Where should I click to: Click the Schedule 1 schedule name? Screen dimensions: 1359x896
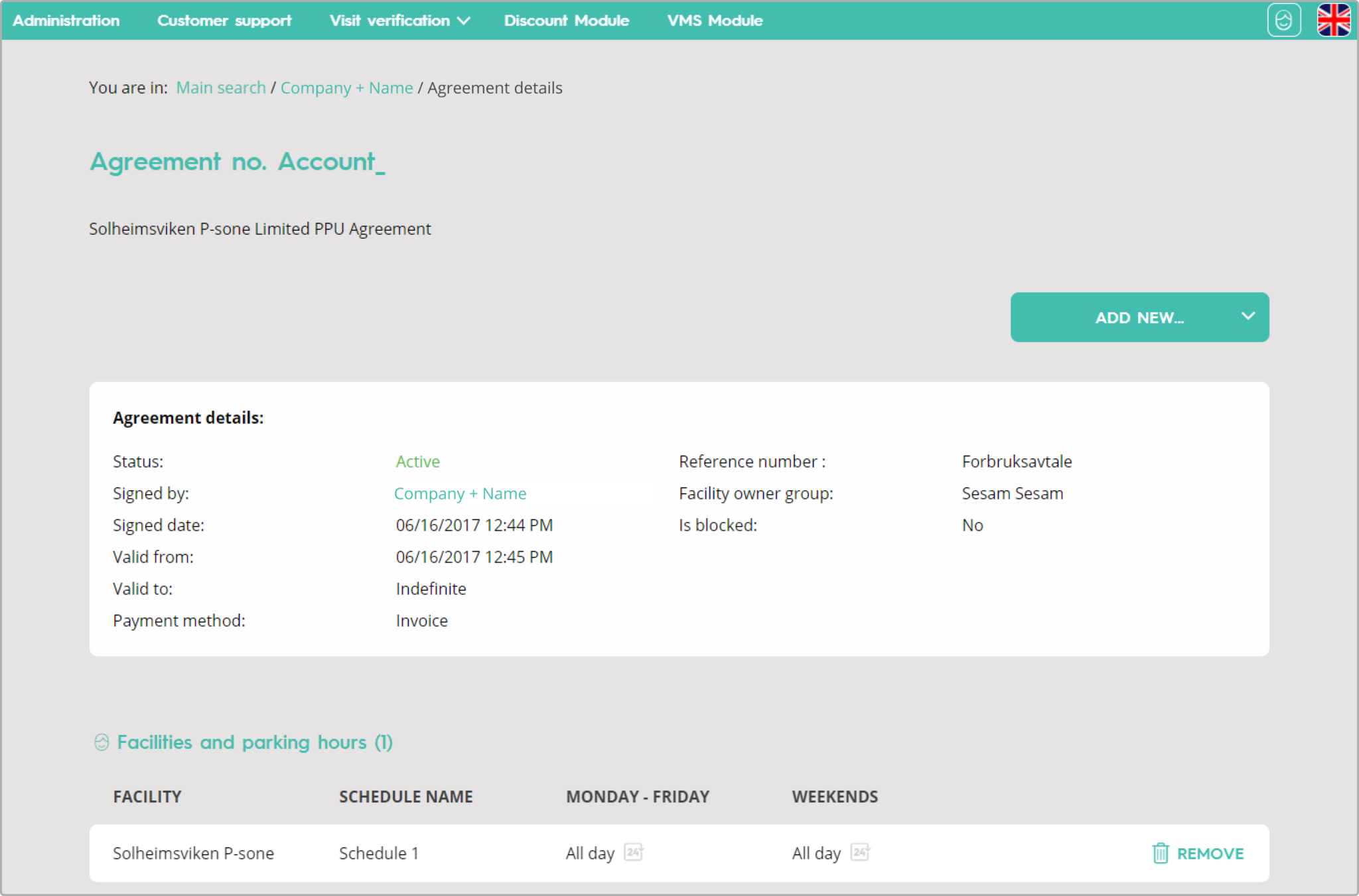pos(378,853)
